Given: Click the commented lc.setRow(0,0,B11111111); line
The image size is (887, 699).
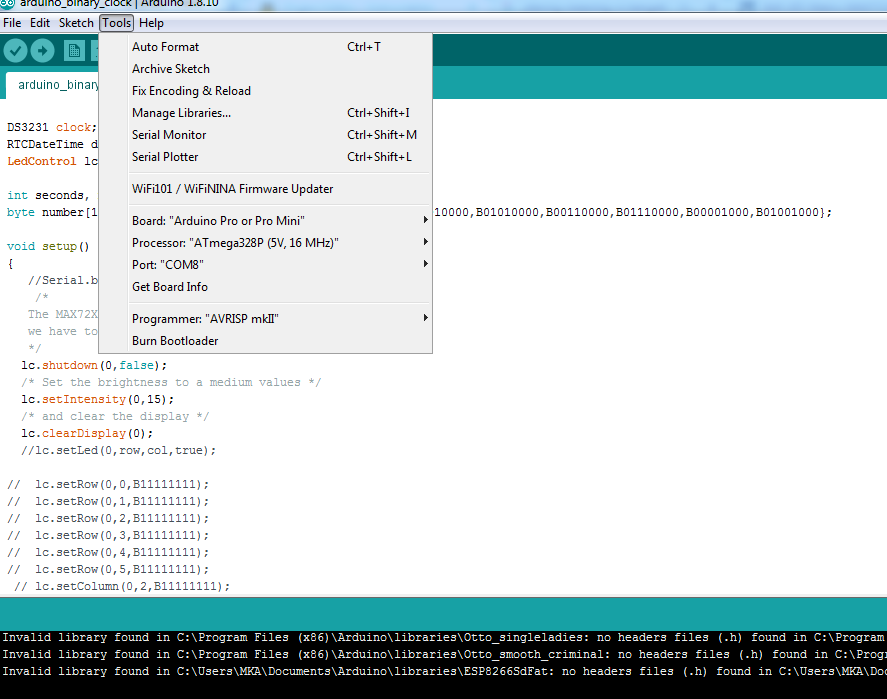Looking at the screenshot, I should click(108, 484).
